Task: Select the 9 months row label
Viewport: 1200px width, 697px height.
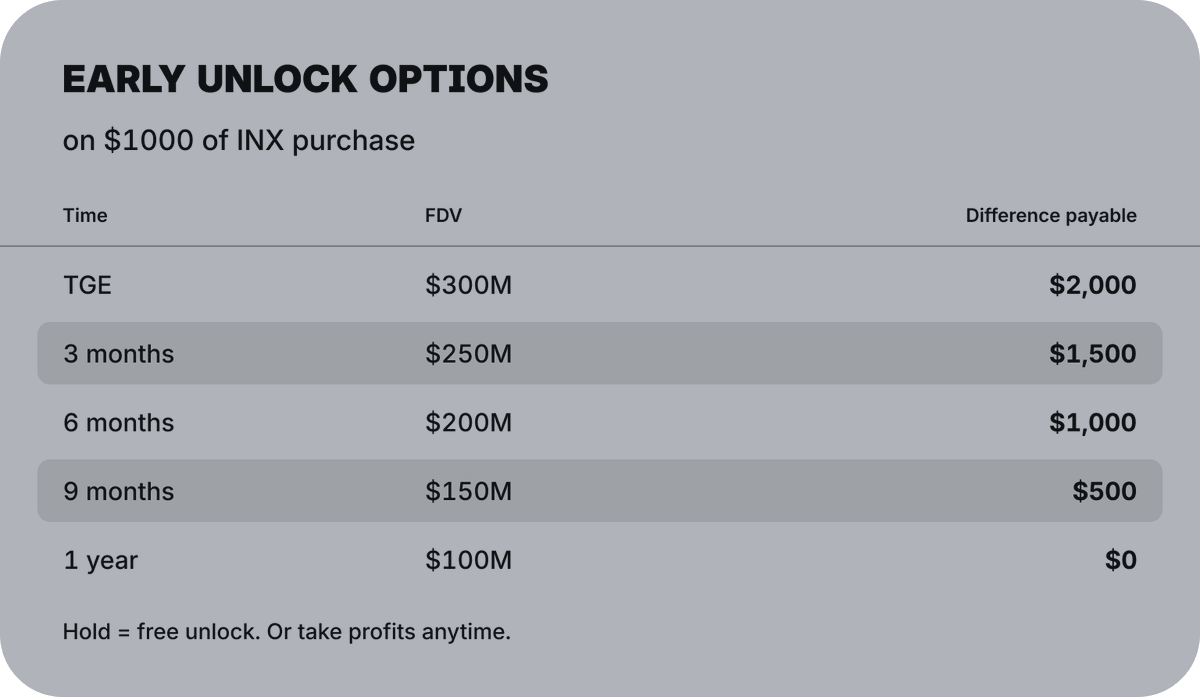Action: 118,491
